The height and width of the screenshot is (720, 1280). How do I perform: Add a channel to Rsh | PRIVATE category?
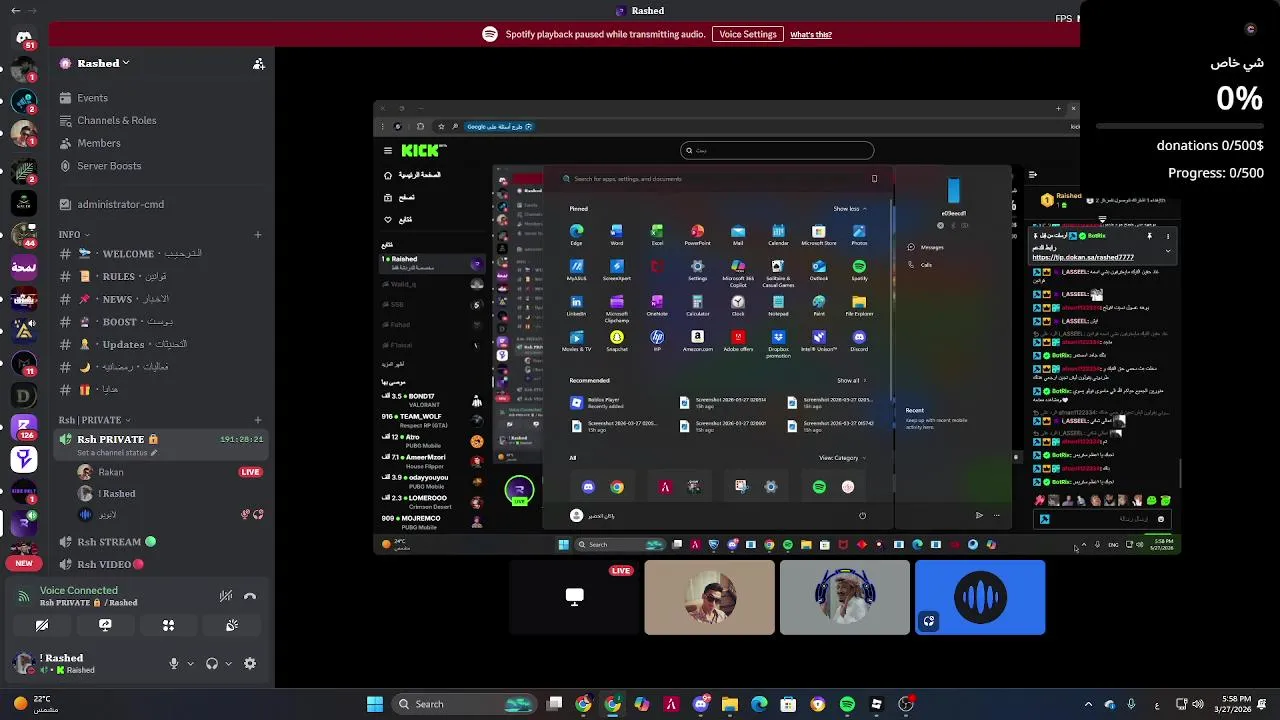click(257, 420)
